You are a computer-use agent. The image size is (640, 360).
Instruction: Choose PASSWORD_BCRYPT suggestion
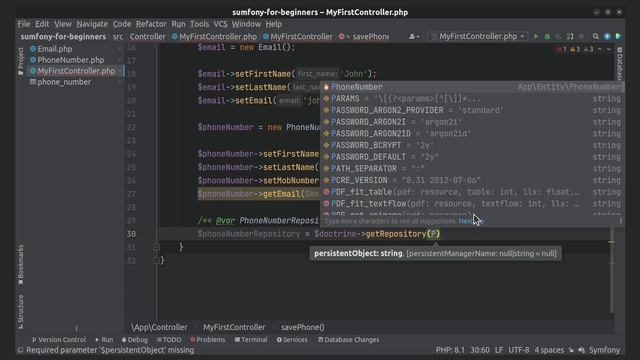(472, 145)
